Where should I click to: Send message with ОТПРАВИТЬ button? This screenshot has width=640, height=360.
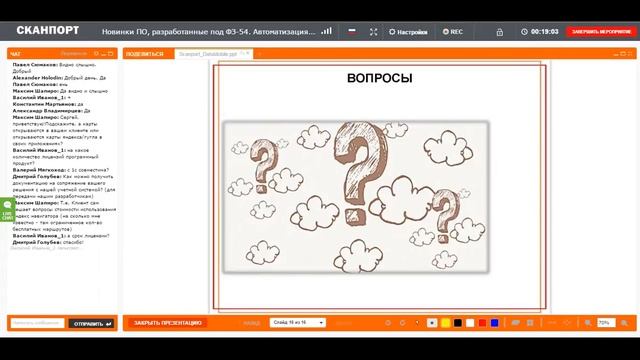91,324
